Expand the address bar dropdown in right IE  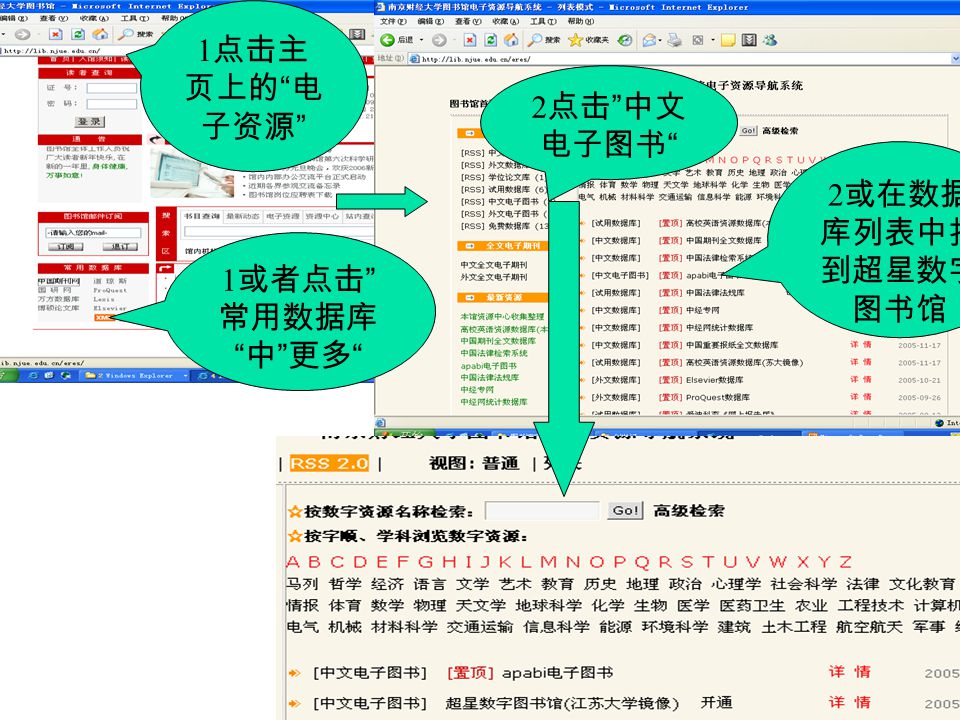[956, 59]
